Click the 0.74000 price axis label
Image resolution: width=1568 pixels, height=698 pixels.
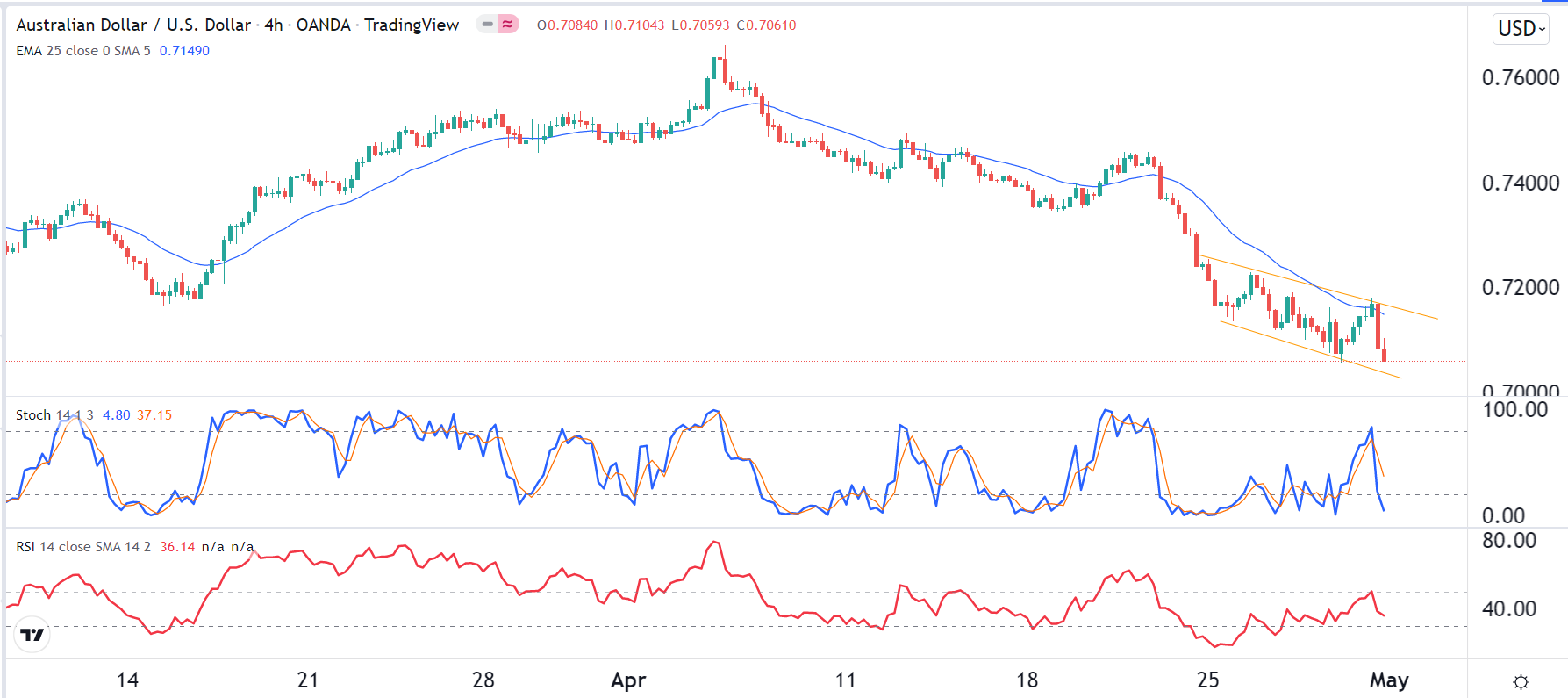1521,183
